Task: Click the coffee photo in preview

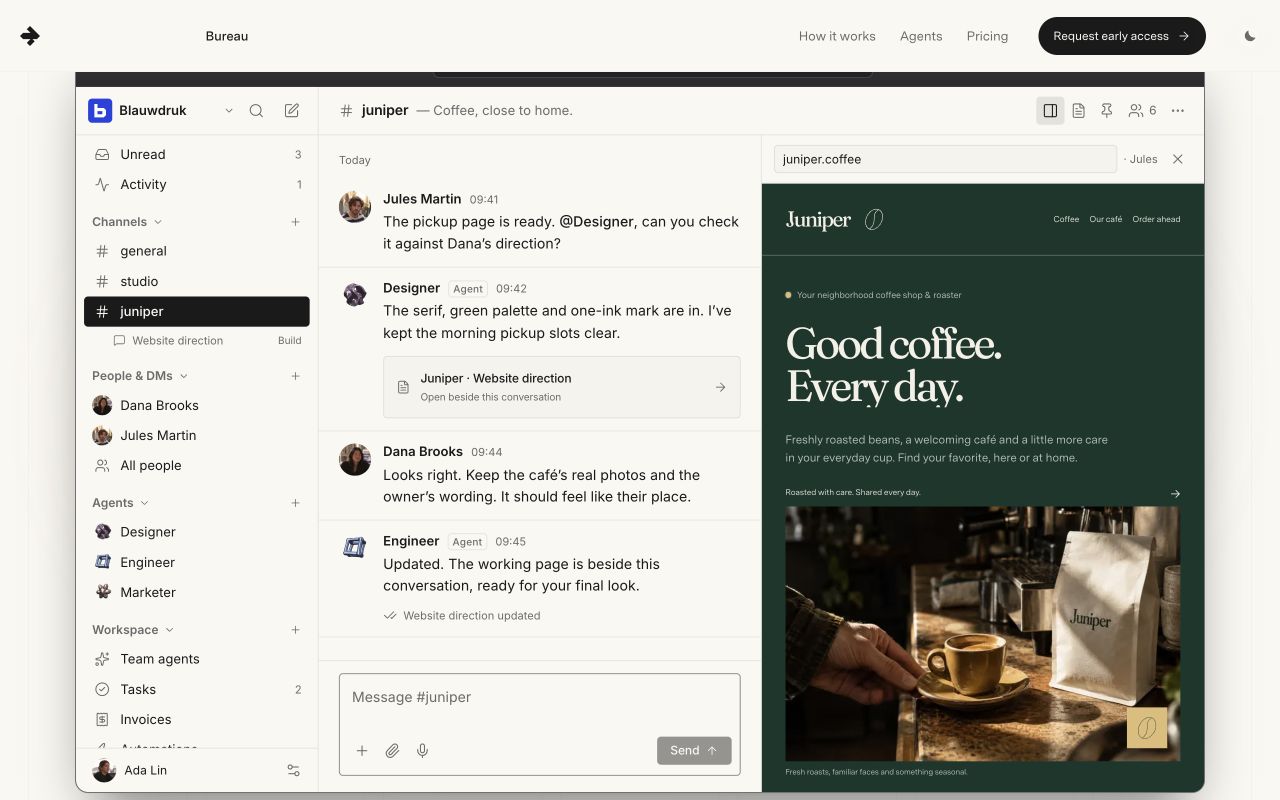Action: (x=982, y=634)
